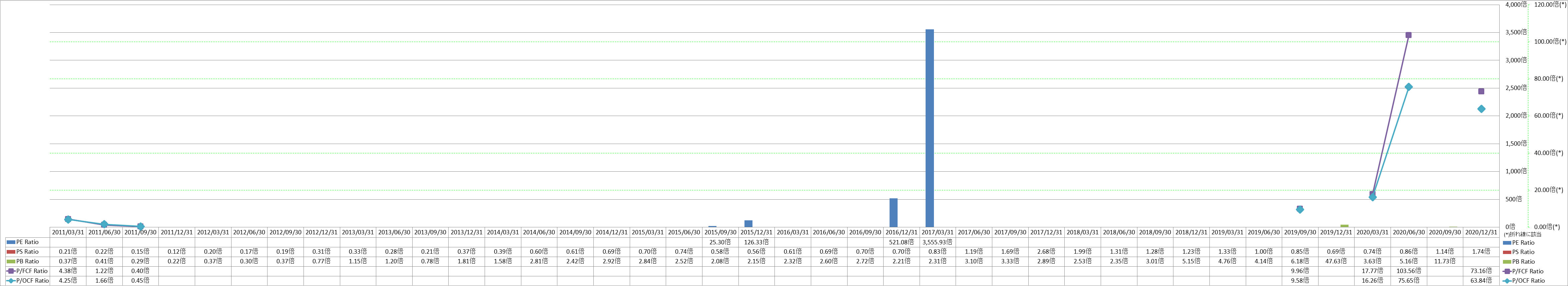The height and width of the screenshot is (286, 1568).
Task: Click the 2020/12/31 date column header
Action: tap(1481, 232)
